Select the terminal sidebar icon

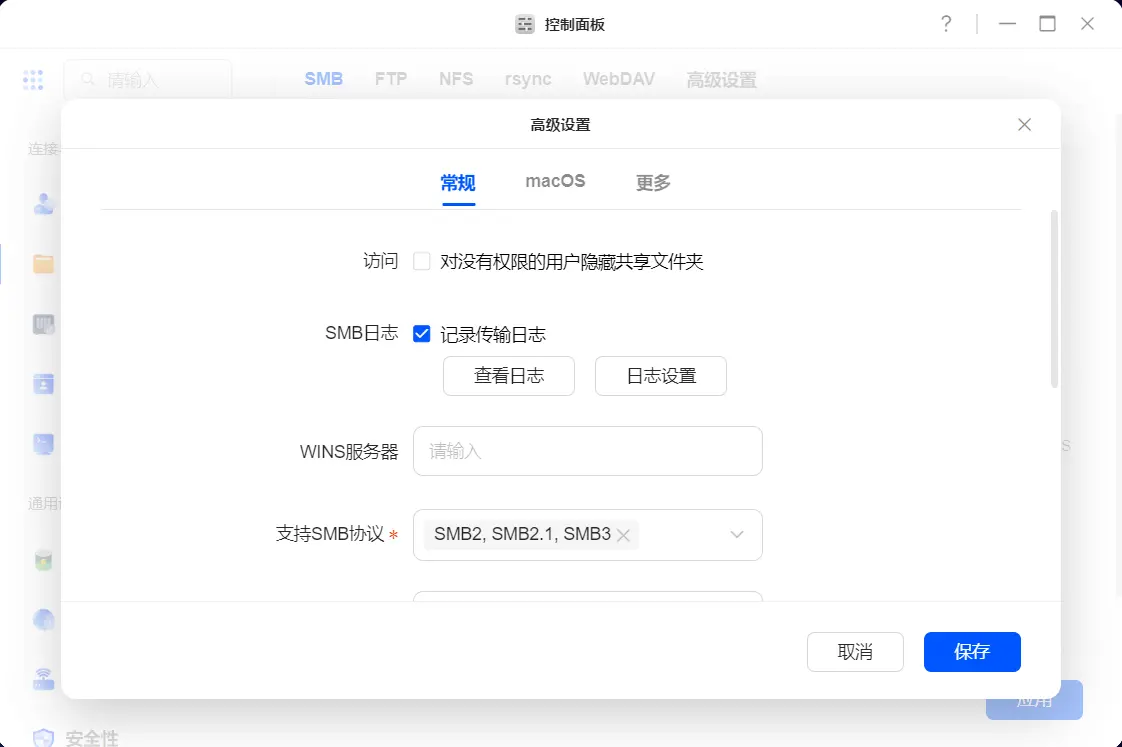coord(43,444)
